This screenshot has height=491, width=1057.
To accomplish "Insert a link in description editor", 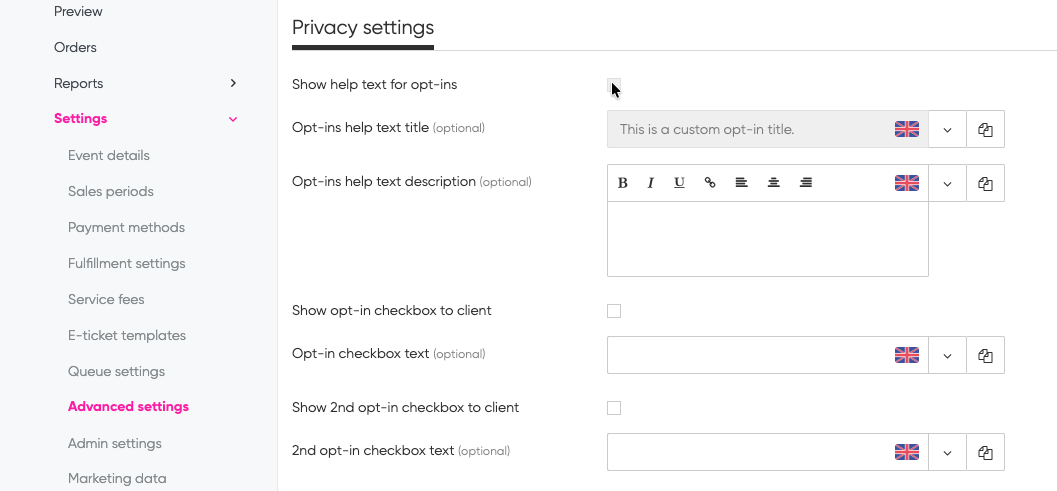I will 710,183.
